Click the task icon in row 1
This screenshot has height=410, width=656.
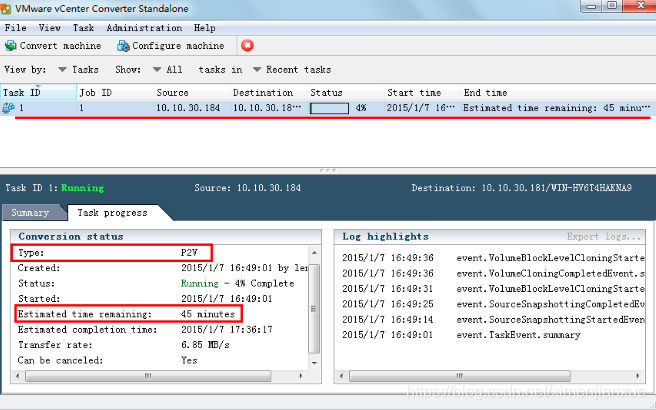tap(8, 108)
